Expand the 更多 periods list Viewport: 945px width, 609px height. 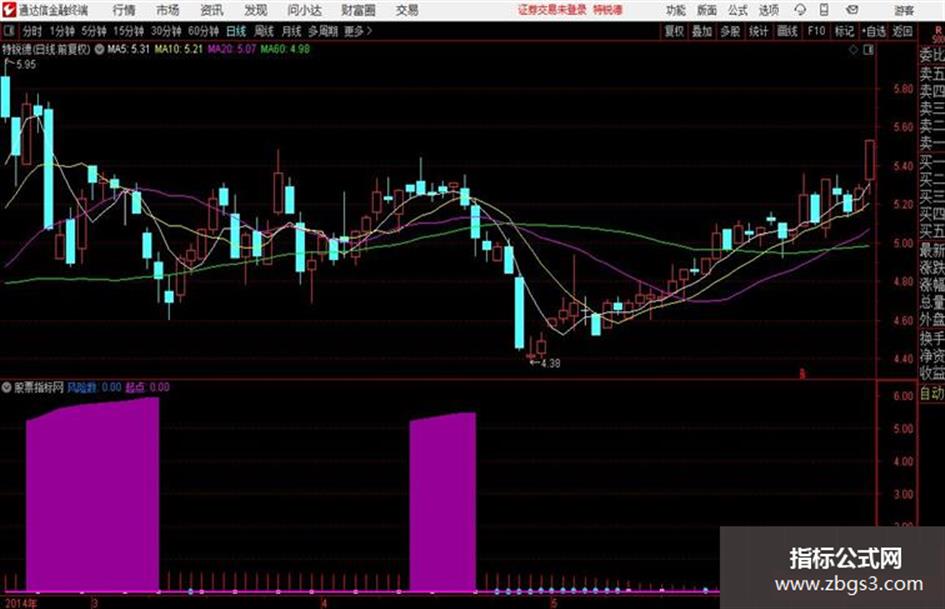358,31
